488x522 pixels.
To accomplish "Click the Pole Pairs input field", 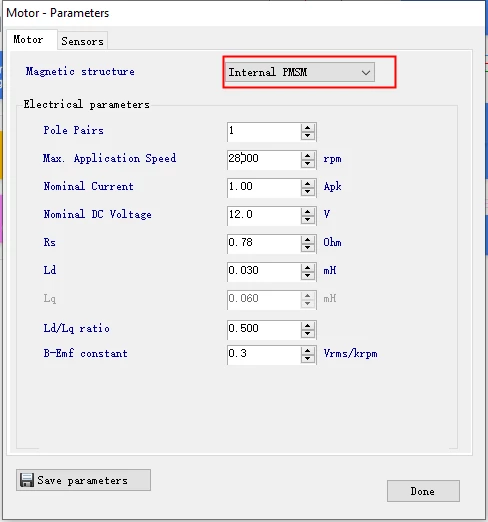I will (264, 131).
